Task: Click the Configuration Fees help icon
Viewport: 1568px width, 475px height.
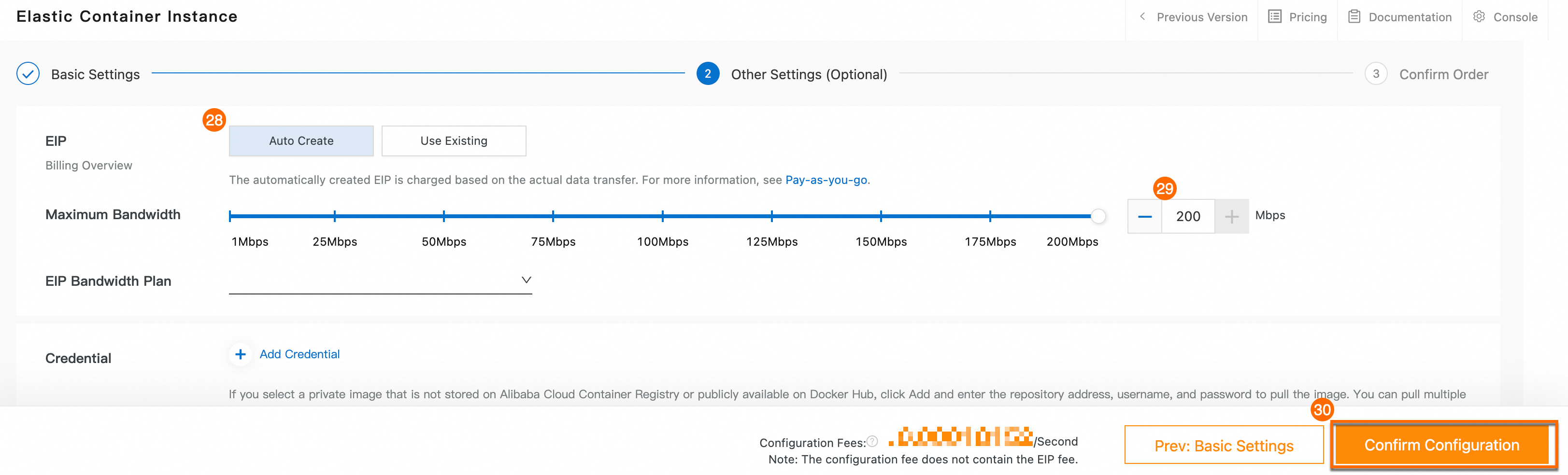Action: [x=872, y=441]
